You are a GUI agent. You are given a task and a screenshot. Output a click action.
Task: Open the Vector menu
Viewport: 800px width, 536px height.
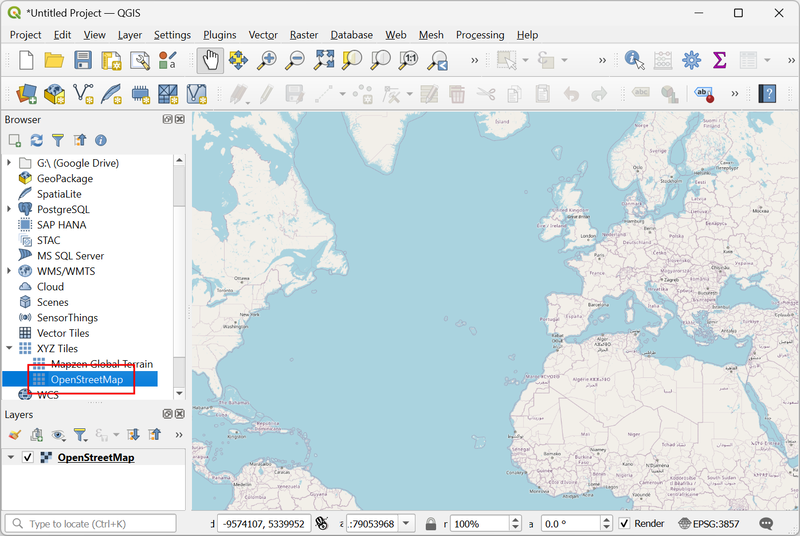point(263,35)
